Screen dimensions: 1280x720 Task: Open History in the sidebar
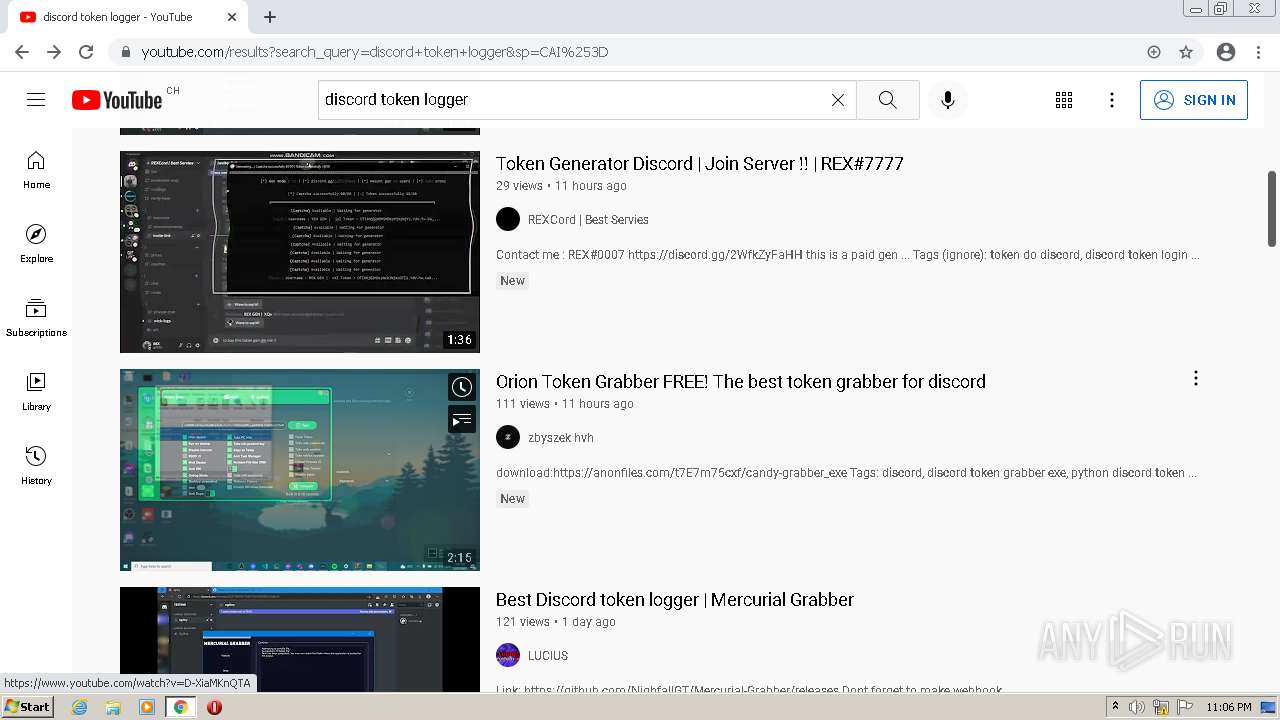click(x=36, y=466)
